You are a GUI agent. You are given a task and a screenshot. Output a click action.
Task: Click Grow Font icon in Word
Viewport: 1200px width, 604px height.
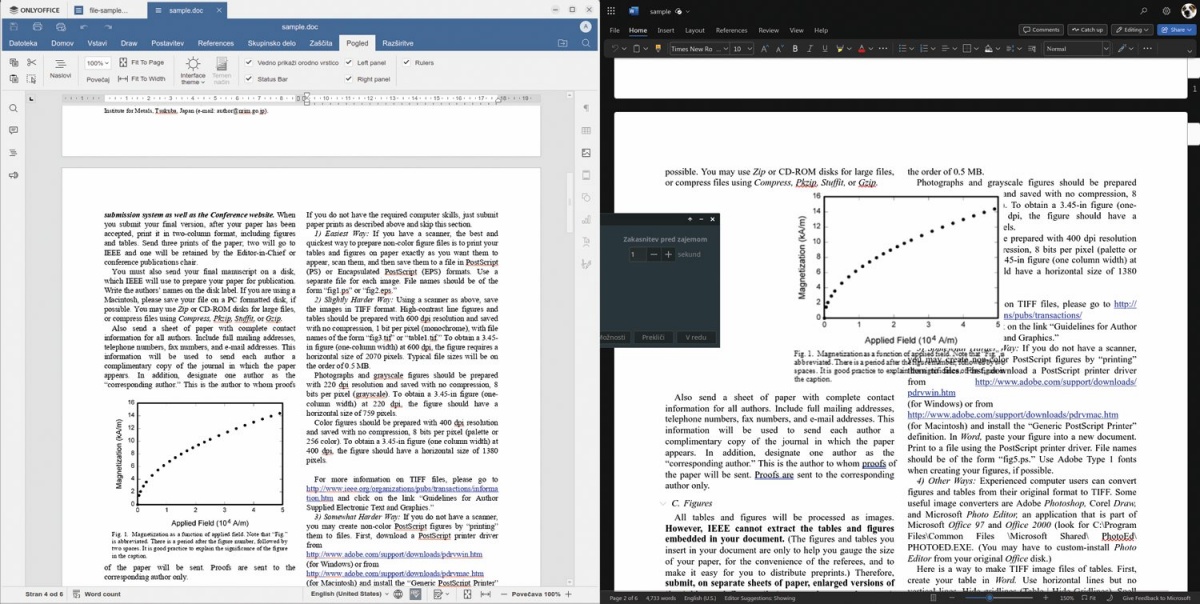(x=765, y=48)
